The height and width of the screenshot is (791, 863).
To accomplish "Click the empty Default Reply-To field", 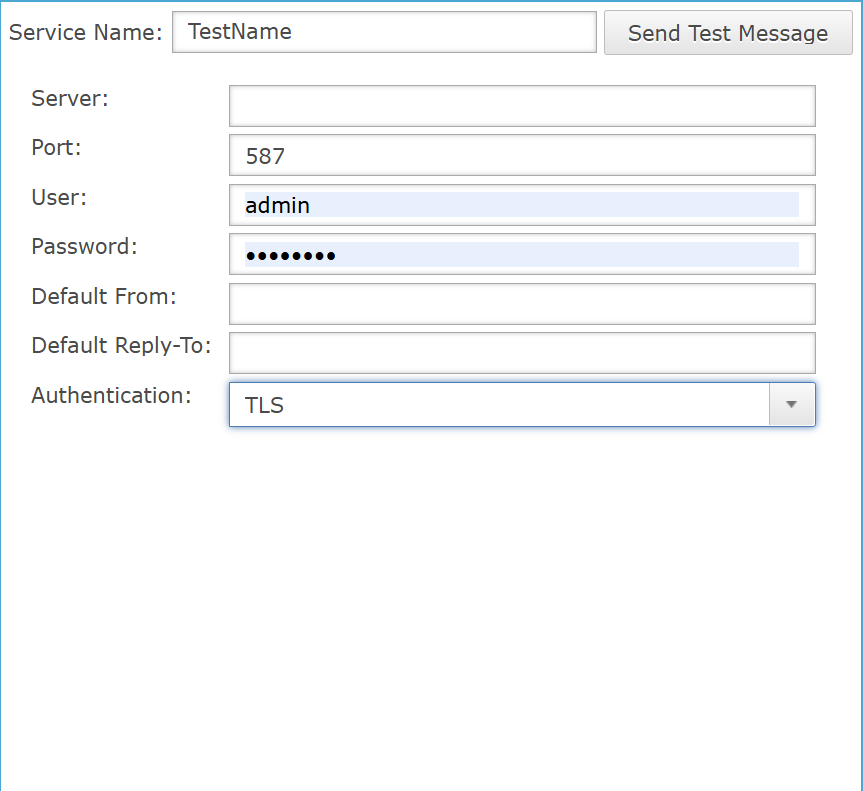I will [x=521, y=353].
